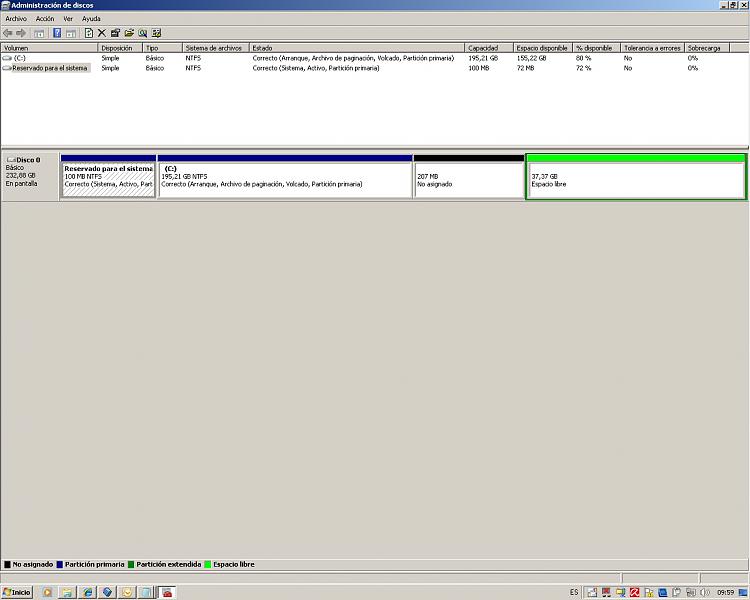Click the 100 MB capacity cell
This screenshot has height=600, width=750.
[479, 68]
